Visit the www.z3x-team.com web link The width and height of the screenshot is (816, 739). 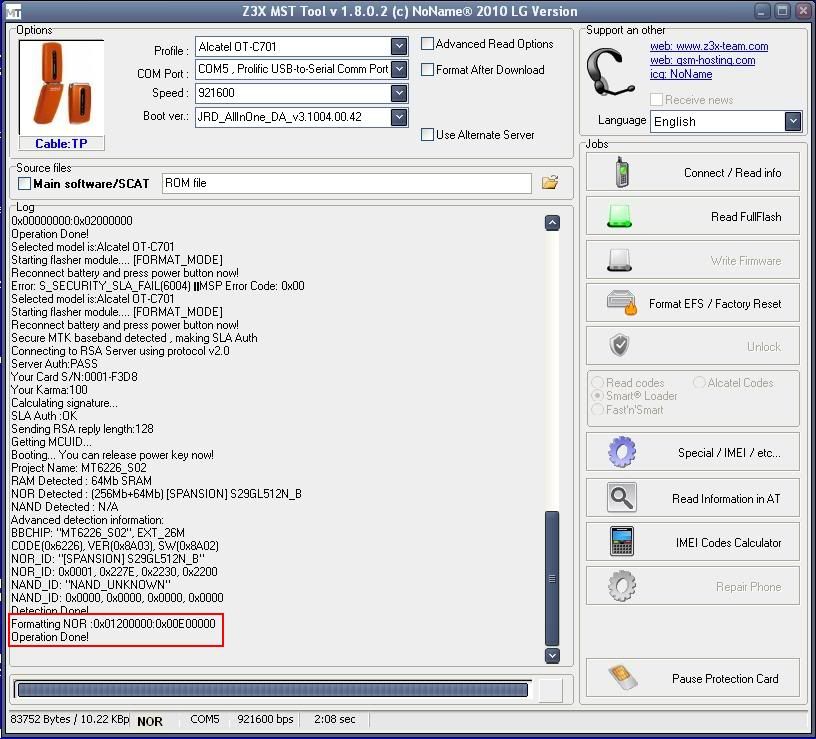click(x=709, y=46)
